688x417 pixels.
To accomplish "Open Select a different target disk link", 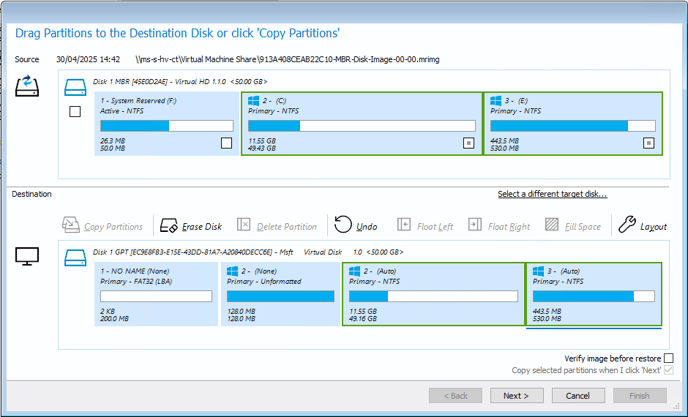I will click(552, 194).
